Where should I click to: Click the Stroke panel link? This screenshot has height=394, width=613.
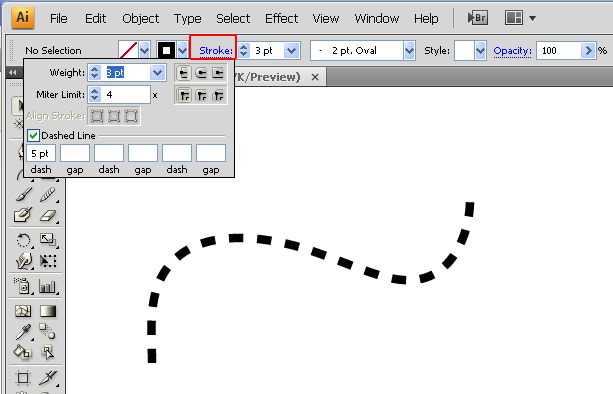click(216, 51)
